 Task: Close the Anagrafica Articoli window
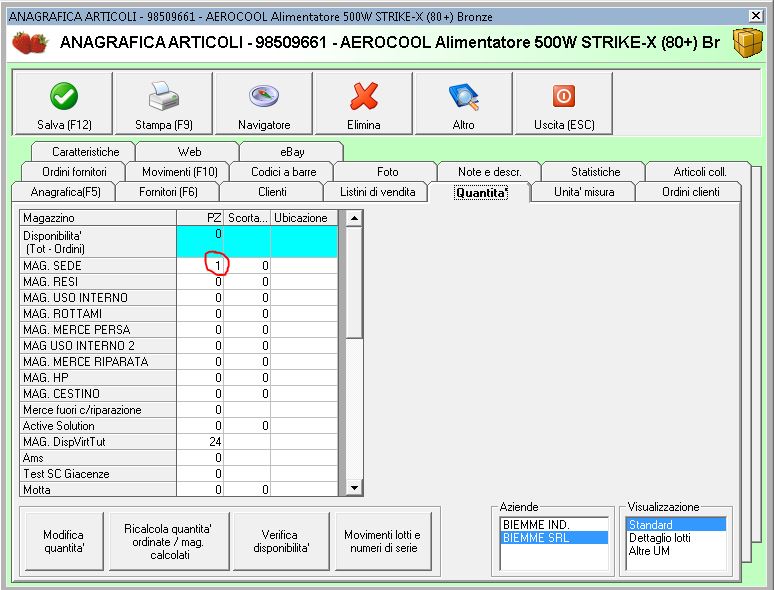point(755,16)
